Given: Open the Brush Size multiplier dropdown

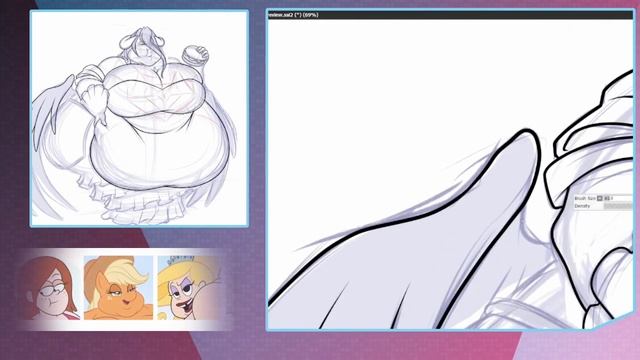Looking at the screenshot, I should [600, 198].
